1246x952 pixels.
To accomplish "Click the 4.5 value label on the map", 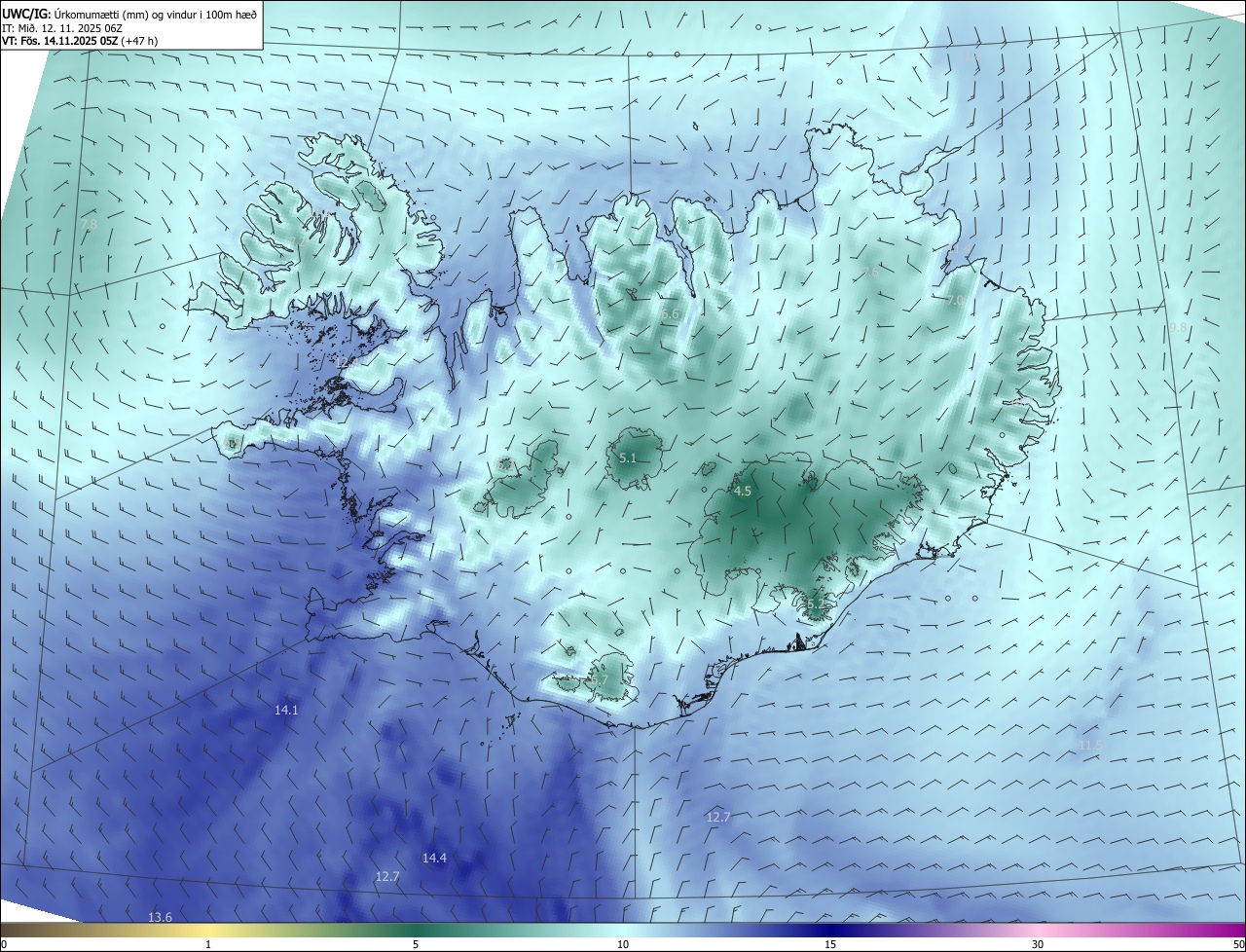I will 743,492.
